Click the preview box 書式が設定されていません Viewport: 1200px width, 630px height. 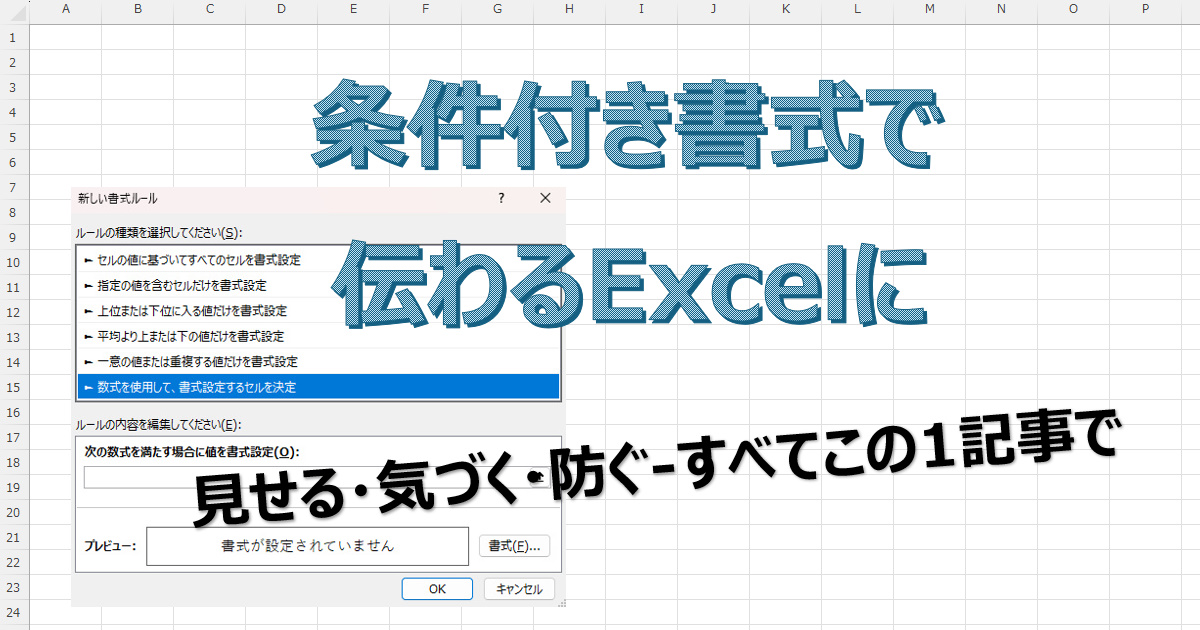[307, 546]
